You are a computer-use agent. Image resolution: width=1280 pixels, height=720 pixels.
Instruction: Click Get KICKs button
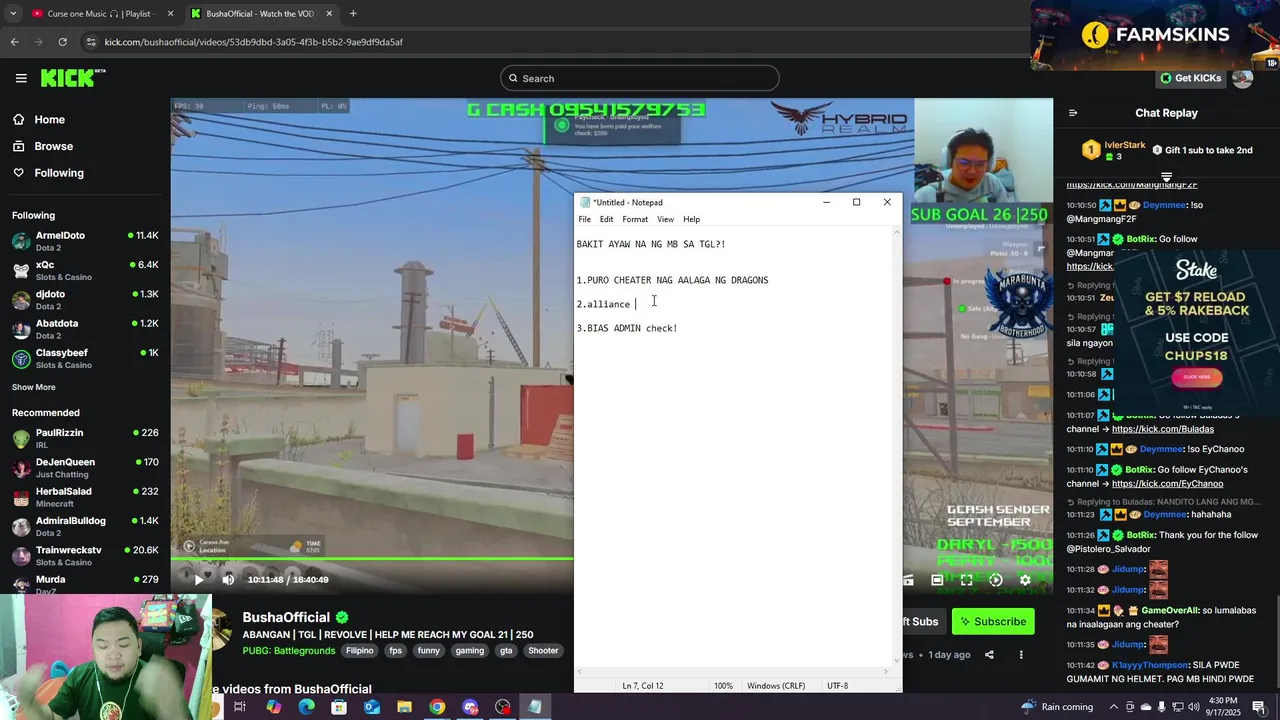(1190, 78)
